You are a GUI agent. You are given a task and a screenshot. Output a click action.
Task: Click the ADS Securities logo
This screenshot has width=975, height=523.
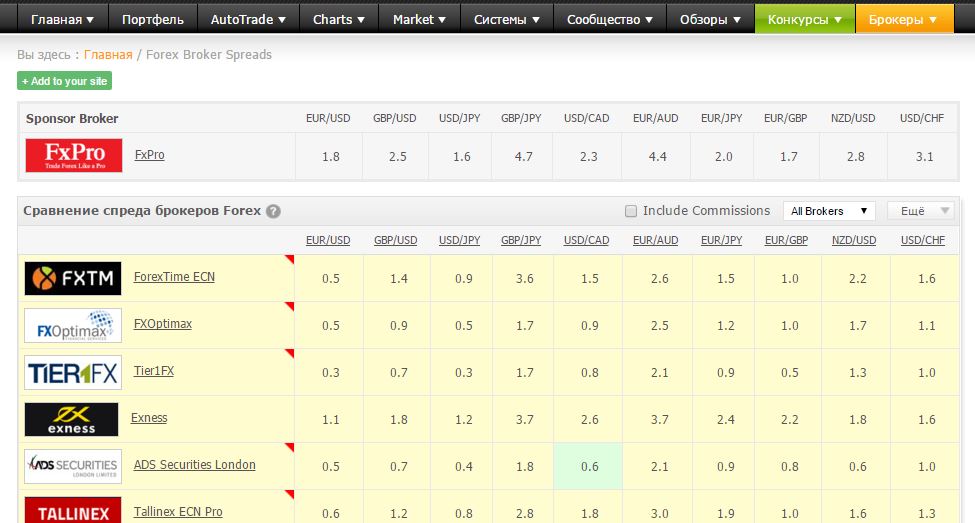pos(73,466)
